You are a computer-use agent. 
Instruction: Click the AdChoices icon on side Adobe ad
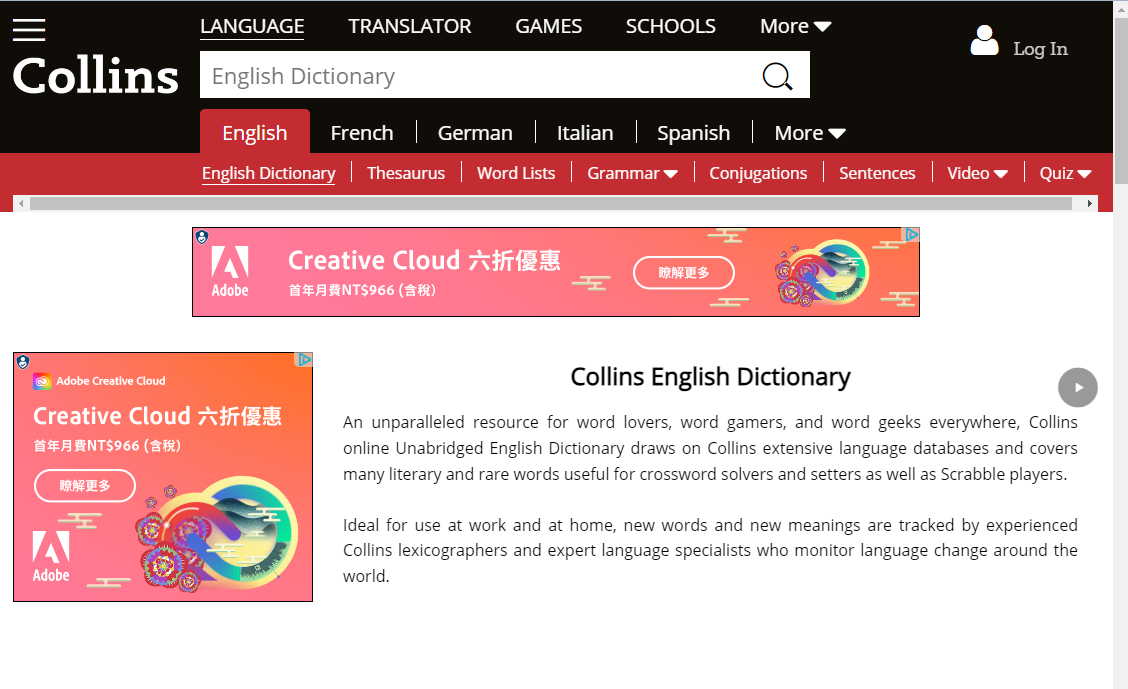point(305,359)
